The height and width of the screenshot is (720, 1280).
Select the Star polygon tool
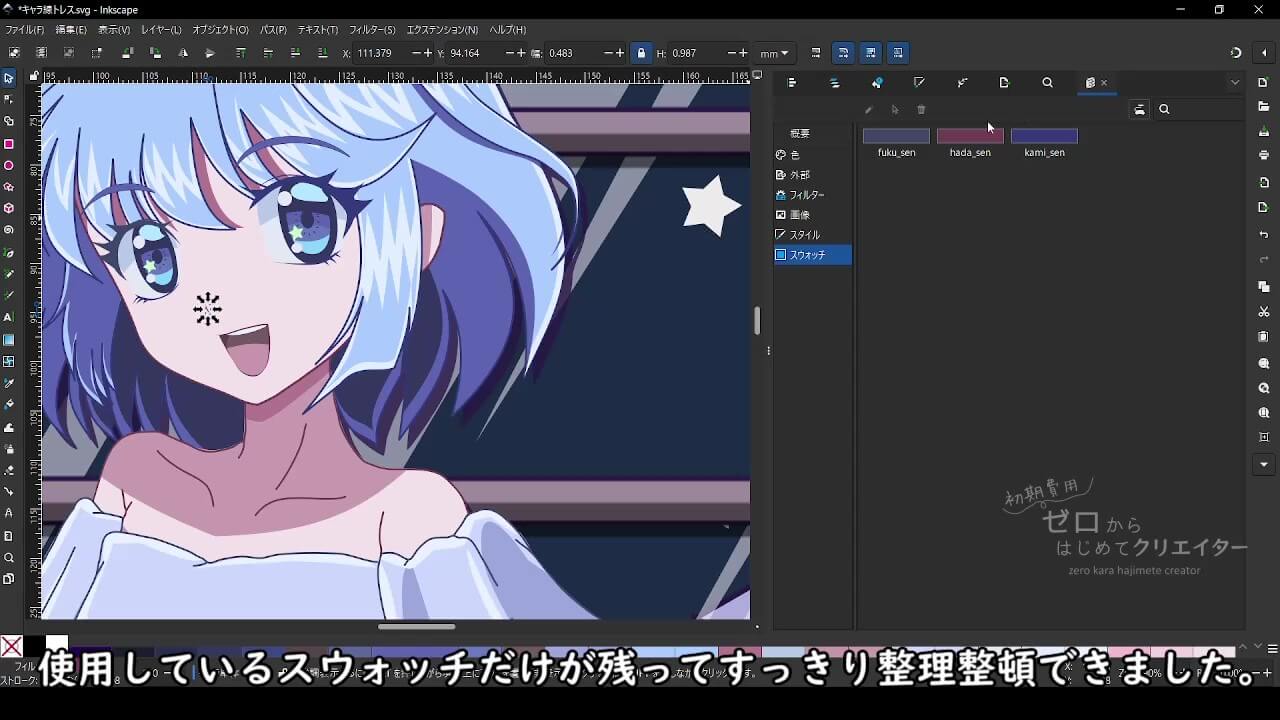coord(9,187)
